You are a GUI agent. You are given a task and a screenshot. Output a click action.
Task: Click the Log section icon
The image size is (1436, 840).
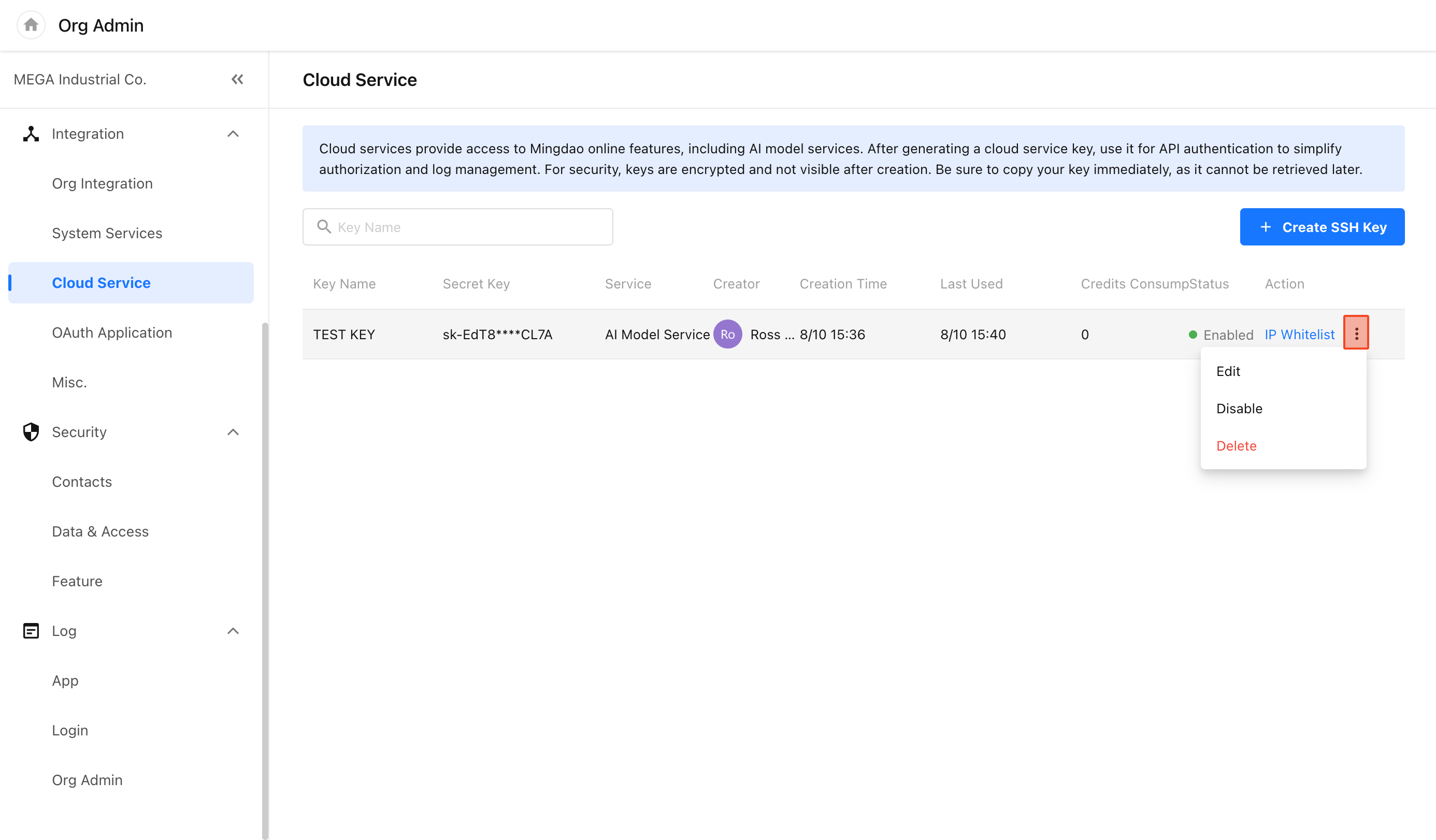pyautogui.click(x=31, y=631)
